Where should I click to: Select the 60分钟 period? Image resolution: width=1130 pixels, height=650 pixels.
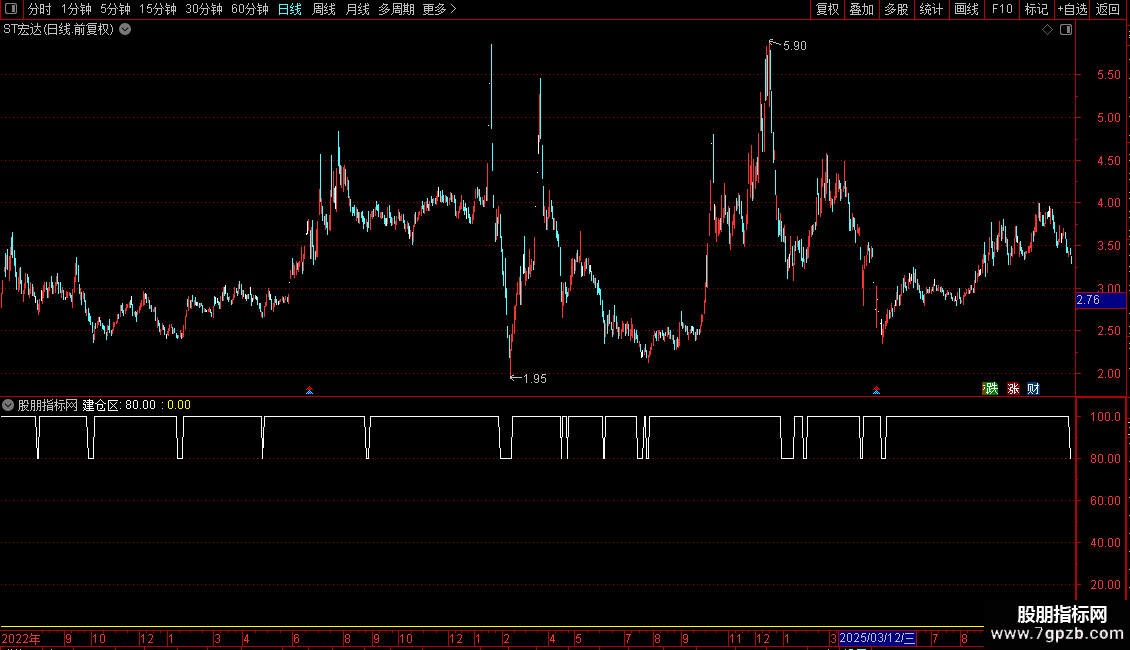tap(250, 9)
